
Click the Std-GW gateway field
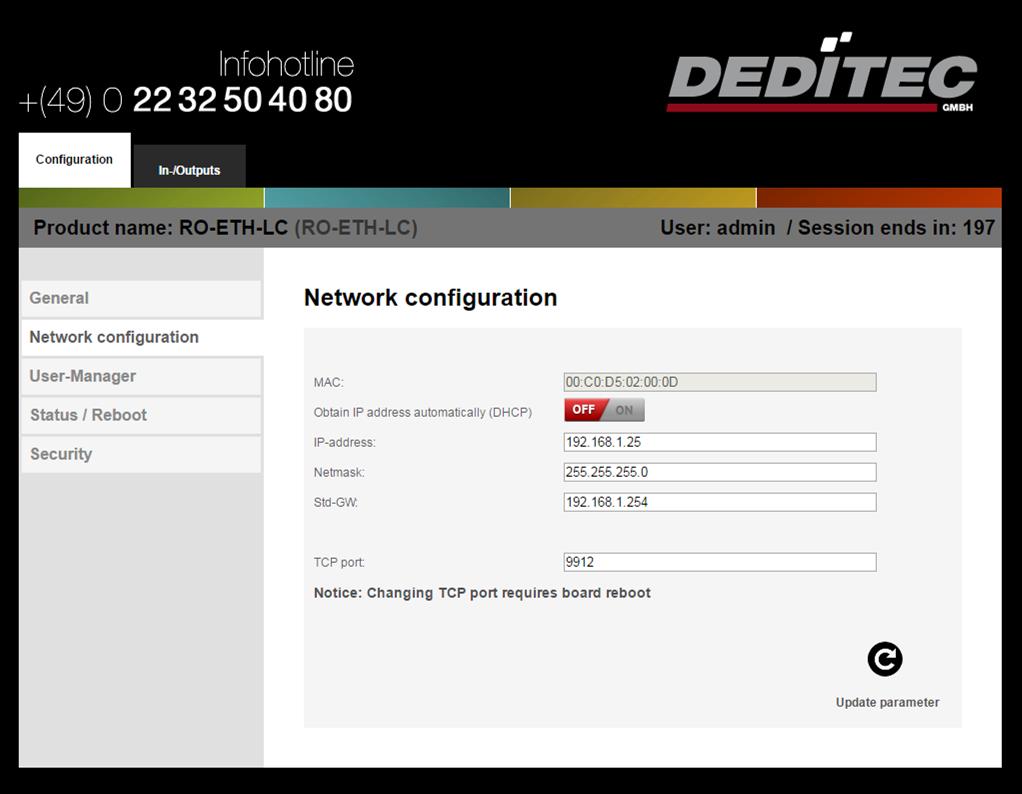click(x=719, y=502)
